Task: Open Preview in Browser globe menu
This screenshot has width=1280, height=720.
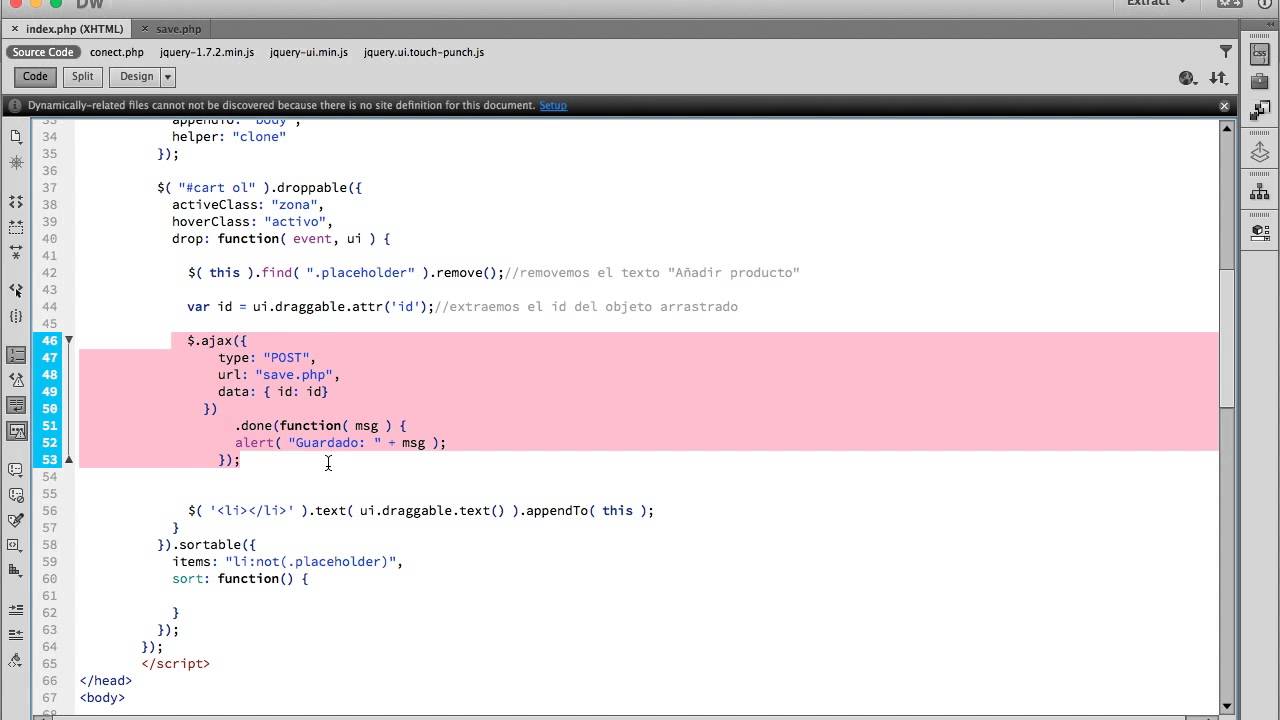Action: click(x=1188, y=78)
